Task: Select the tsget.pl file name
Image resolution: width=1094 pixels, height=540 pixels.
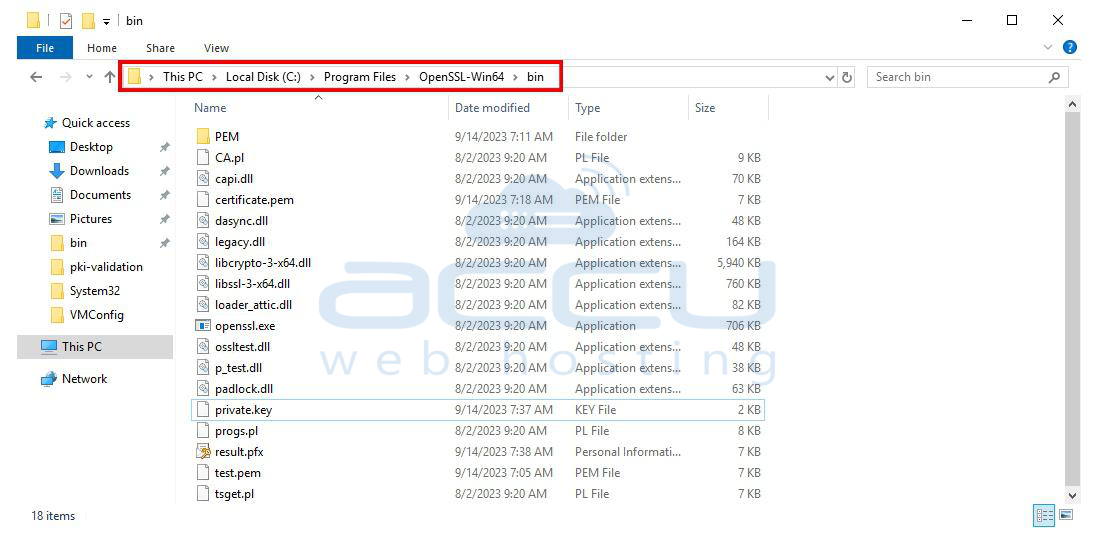Action: coord(234,493)
